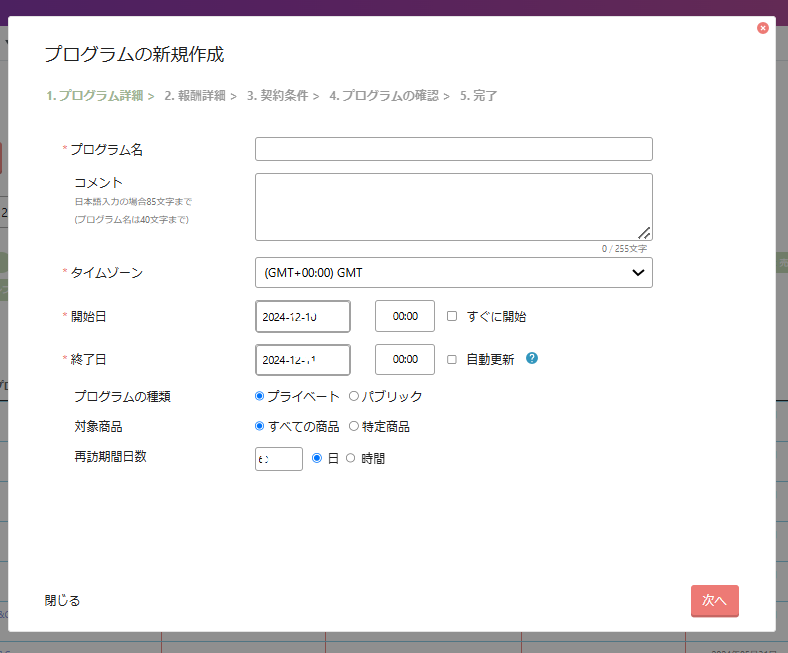
Task: Focus the プログラム名 text field
Action: 453,149
